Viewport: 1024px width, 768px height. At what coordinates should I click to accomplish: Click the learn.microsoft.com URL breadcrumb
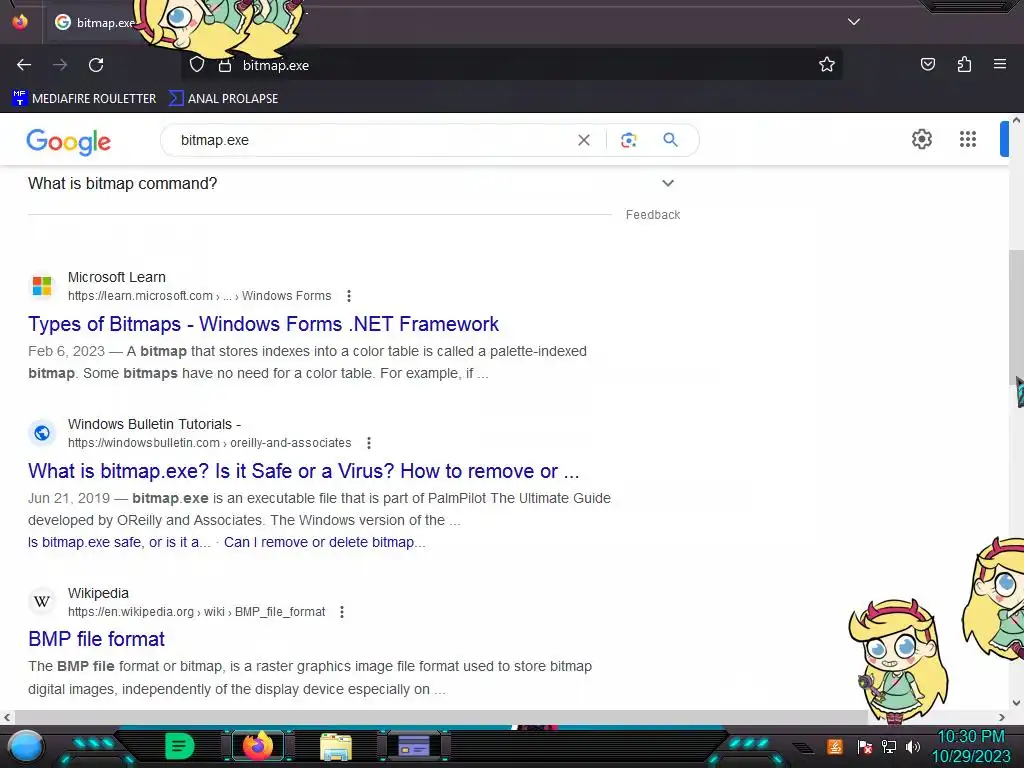[x=199, y=296]
